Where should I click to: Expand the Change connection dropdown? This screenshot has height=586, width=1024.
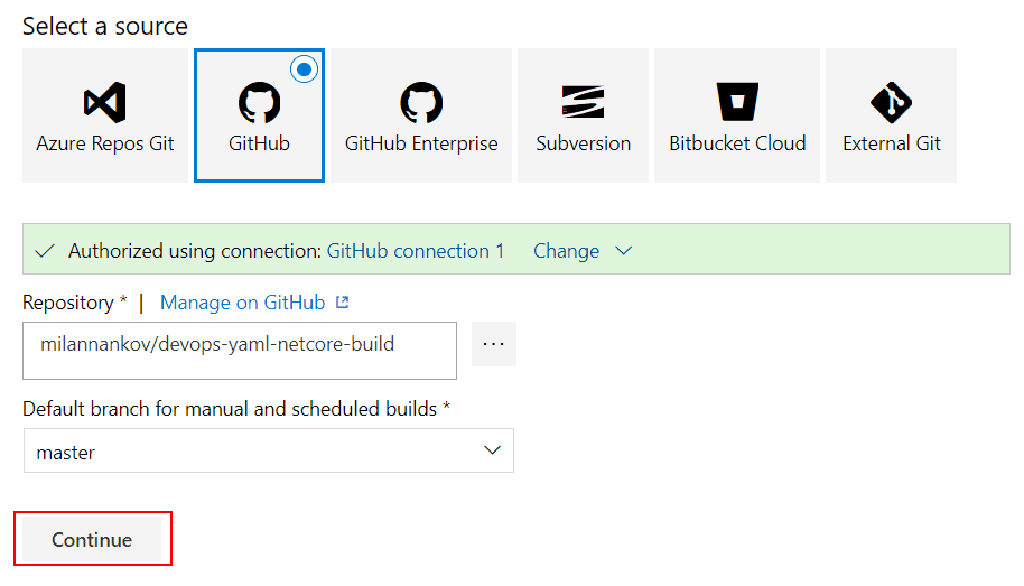(583, 251)
